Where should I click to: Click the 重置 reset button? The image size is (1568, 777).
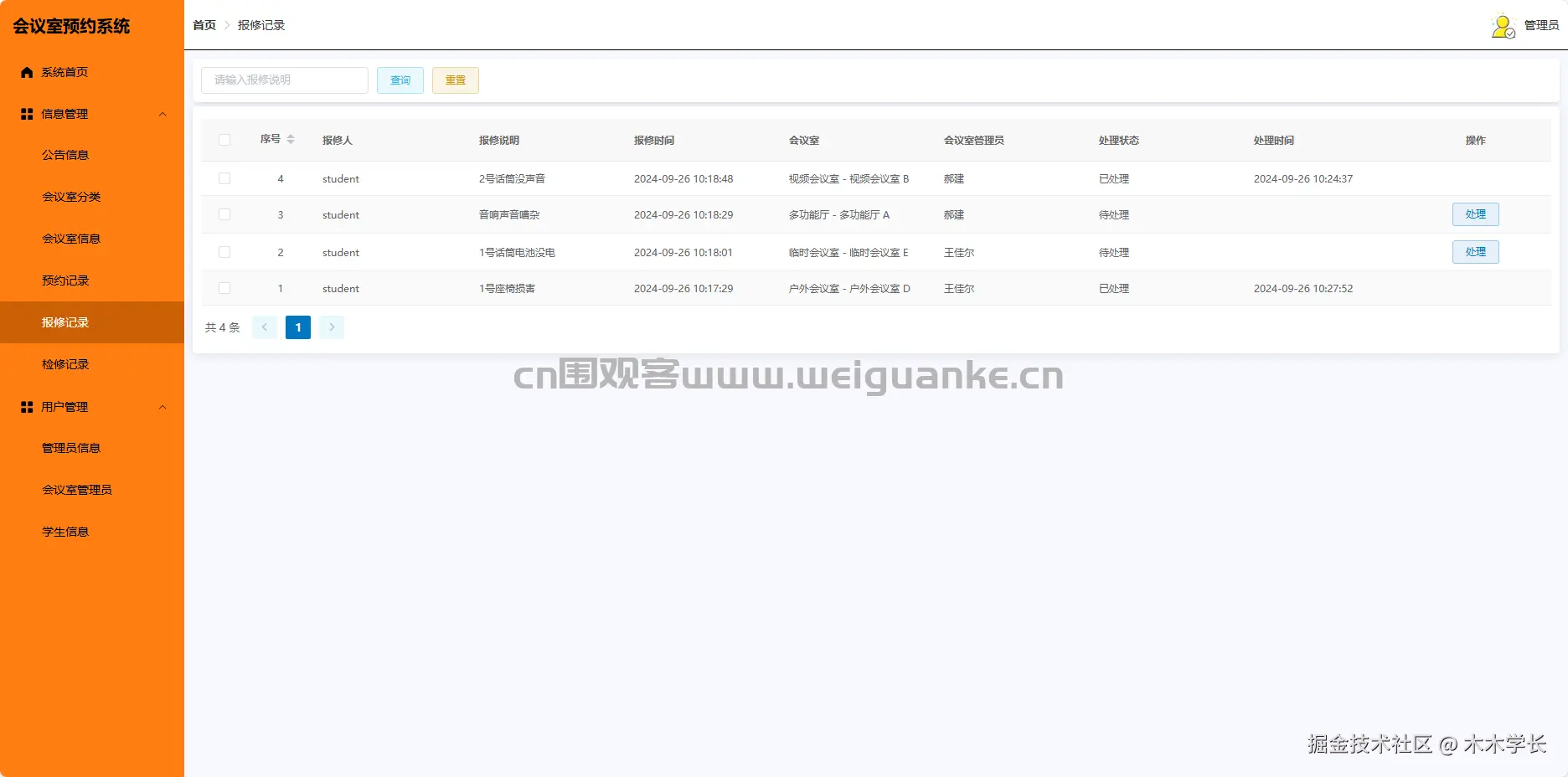pos(456,80)
